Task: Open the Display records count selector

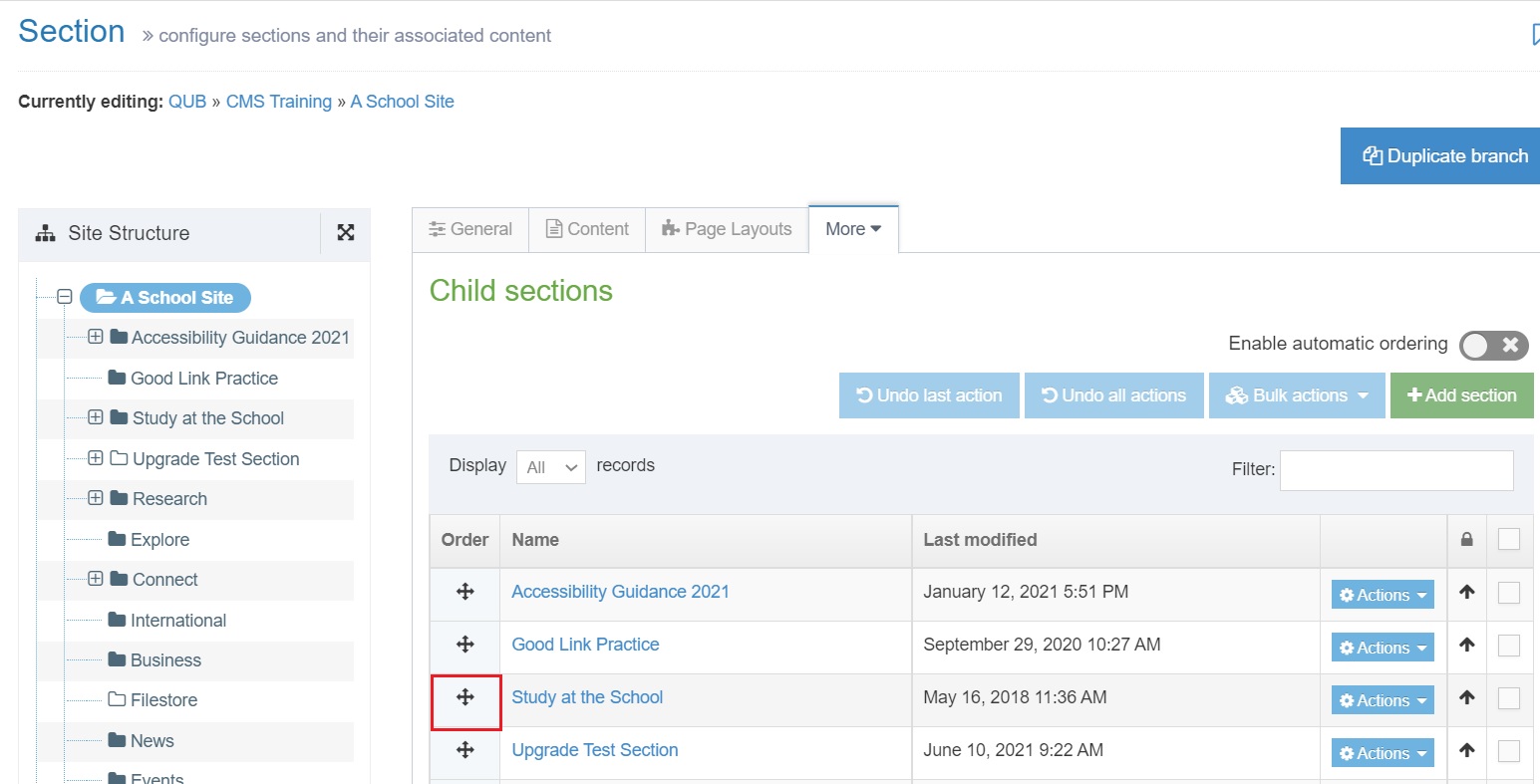Action: tap(550, 466)
